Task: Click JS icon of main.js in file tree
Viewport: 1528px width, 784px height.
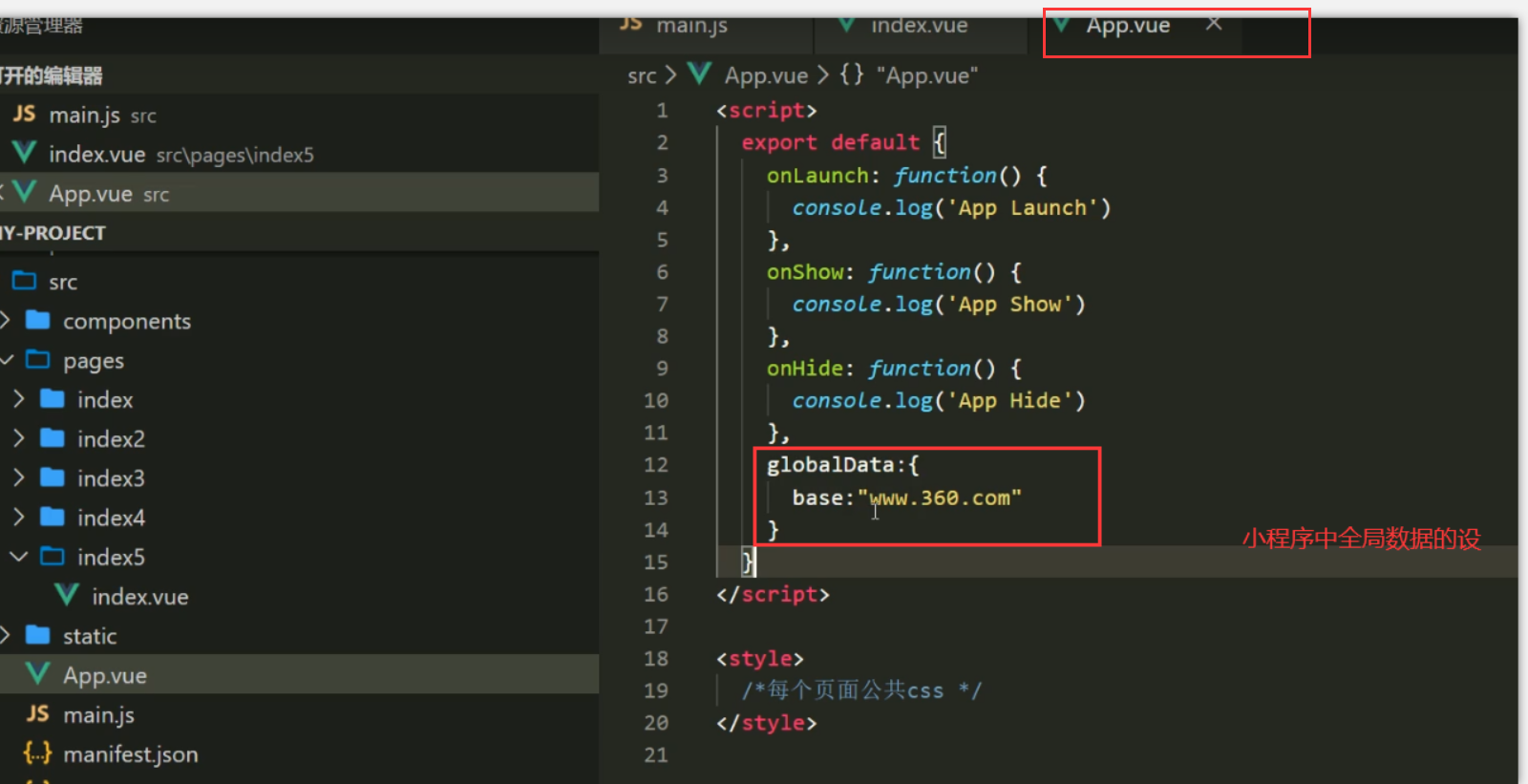Action: tap(38, 713)
